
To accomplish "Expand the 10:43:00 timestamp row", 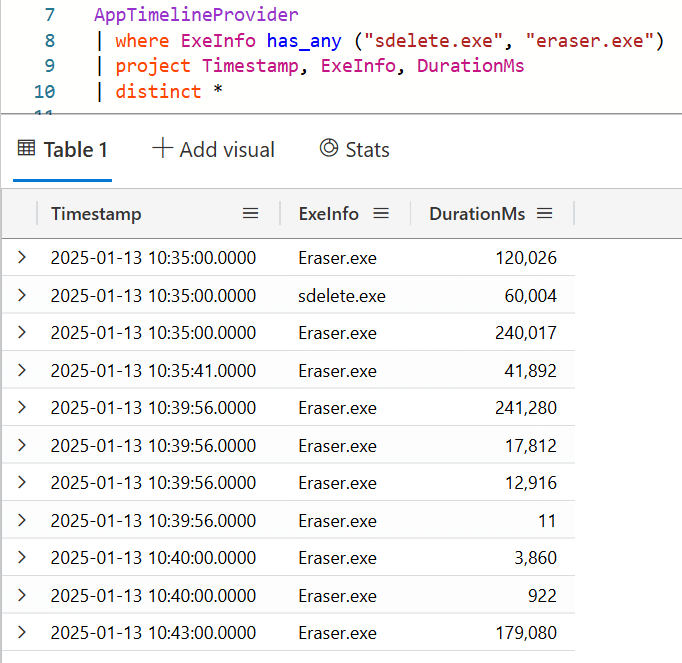I will [22, 633].
